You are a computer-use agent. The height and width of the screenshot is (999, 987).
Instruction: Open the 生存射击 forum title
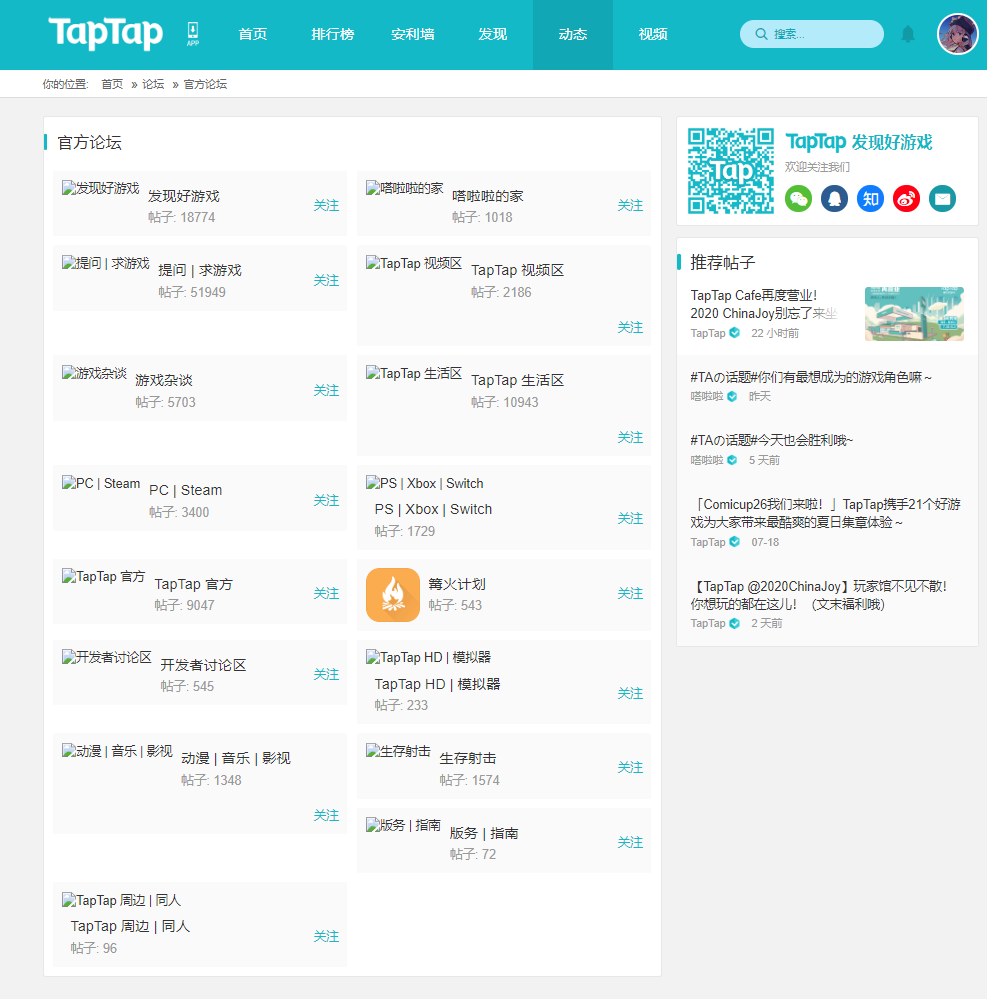tap(468, 758)
